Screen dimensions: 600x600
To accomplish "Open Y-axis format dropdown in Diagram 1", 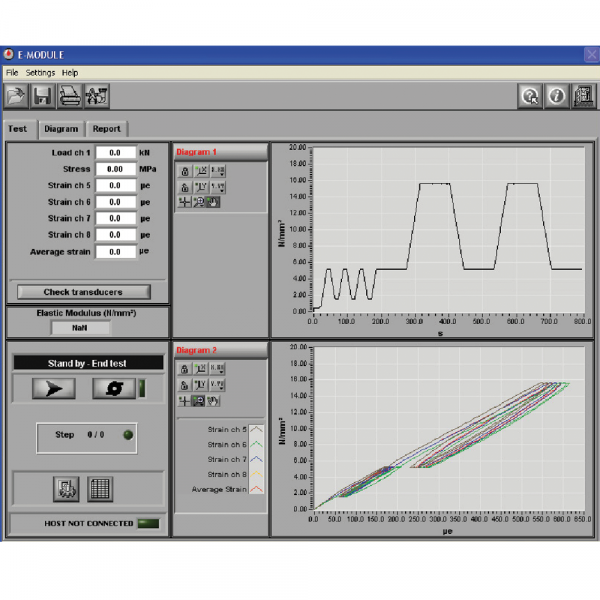I will [218, 187].
